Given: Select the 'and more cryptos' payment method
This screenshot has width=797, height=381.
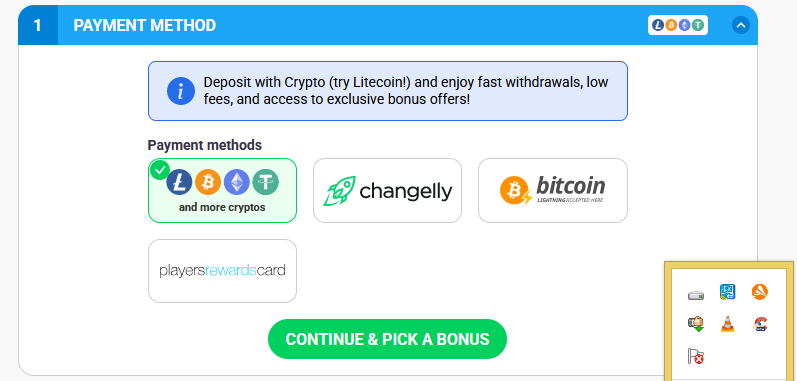Looking at the screenshot, I should tap(222, 190).
